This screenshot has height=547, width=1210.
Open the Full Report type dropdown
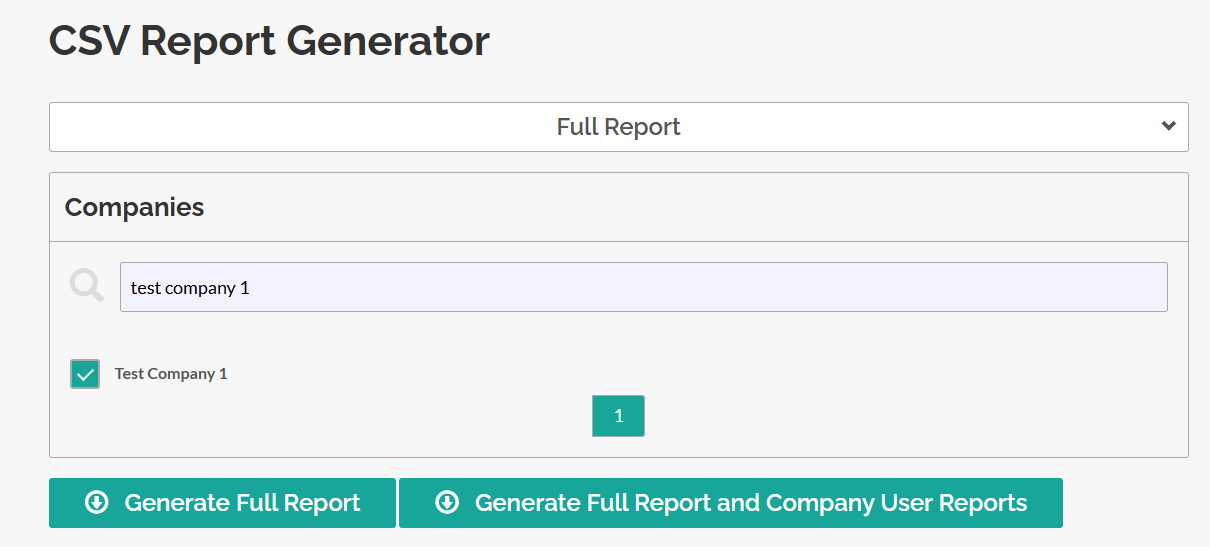coord(618,127)
